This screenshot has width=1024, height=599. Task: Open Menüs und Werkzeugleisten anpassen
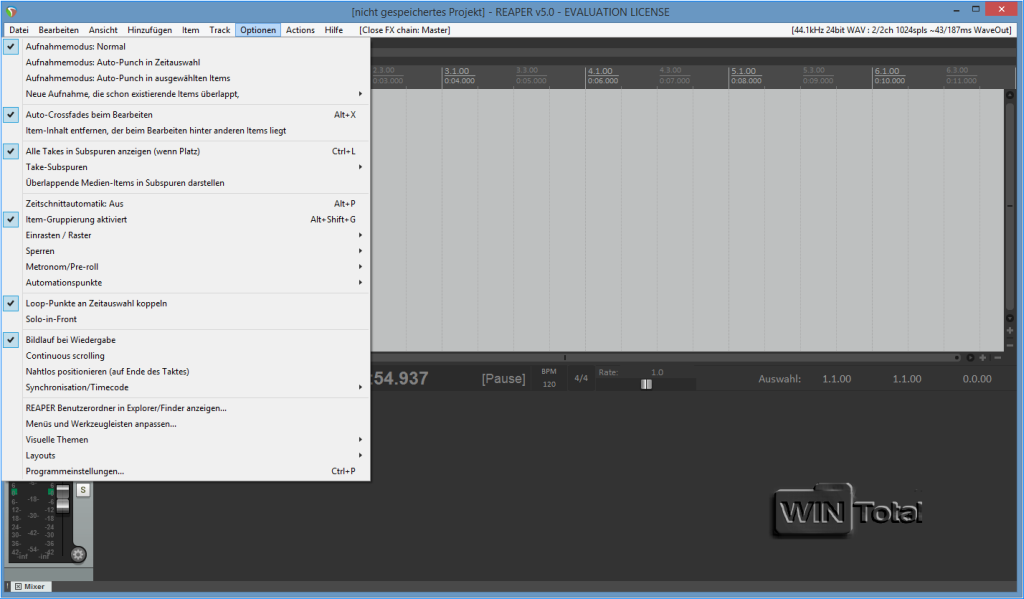(x=186, y=423)
